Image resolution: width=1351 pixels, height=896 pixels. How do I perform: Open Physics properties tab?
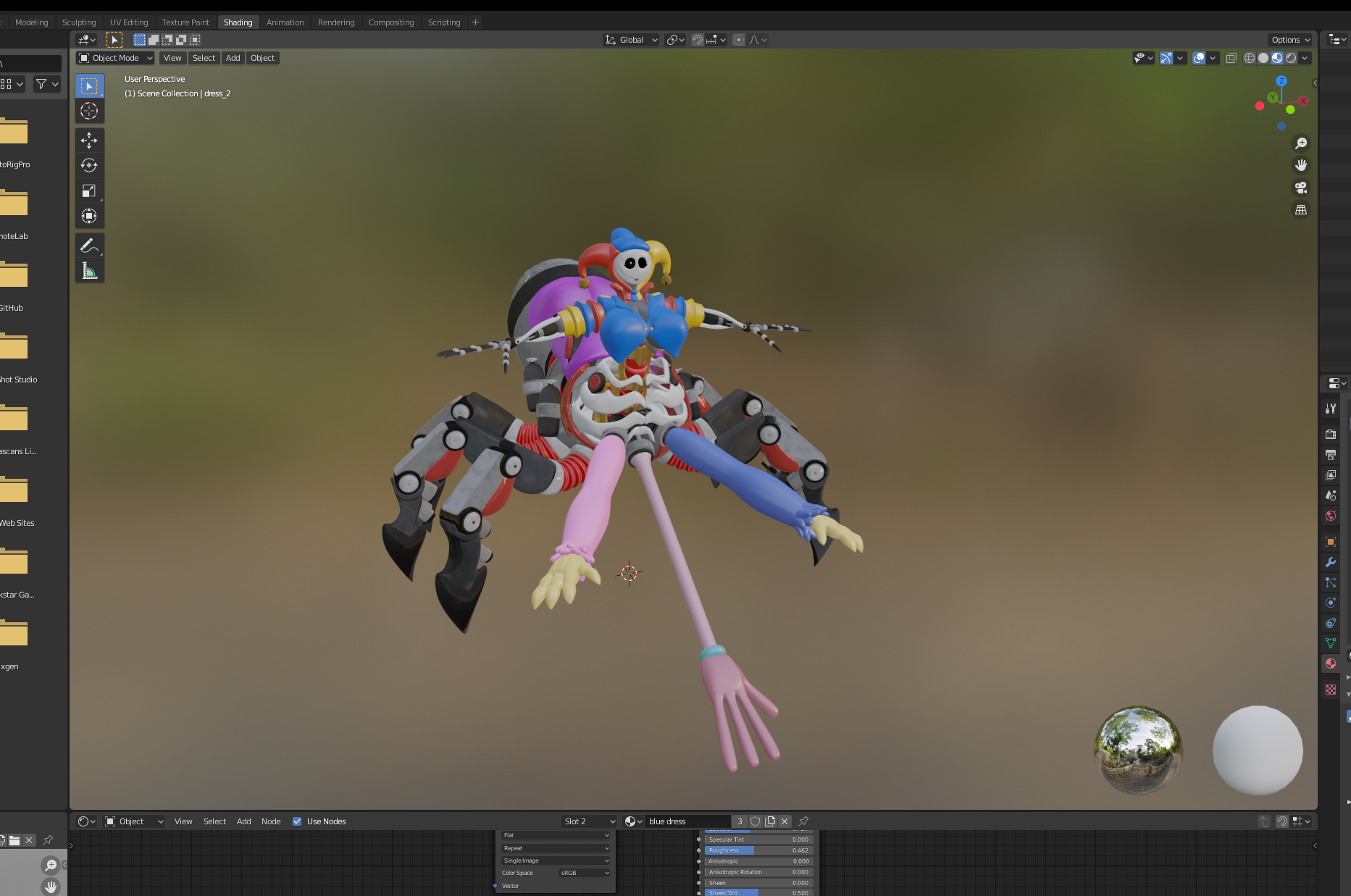pos(1331,603)
